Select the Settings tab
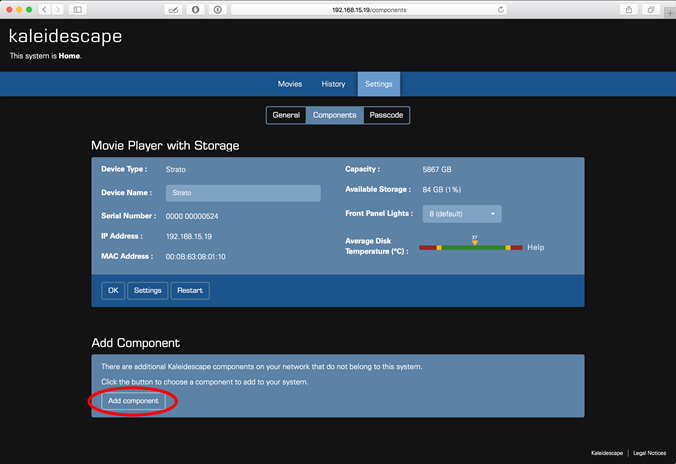 tap(378, 84)
